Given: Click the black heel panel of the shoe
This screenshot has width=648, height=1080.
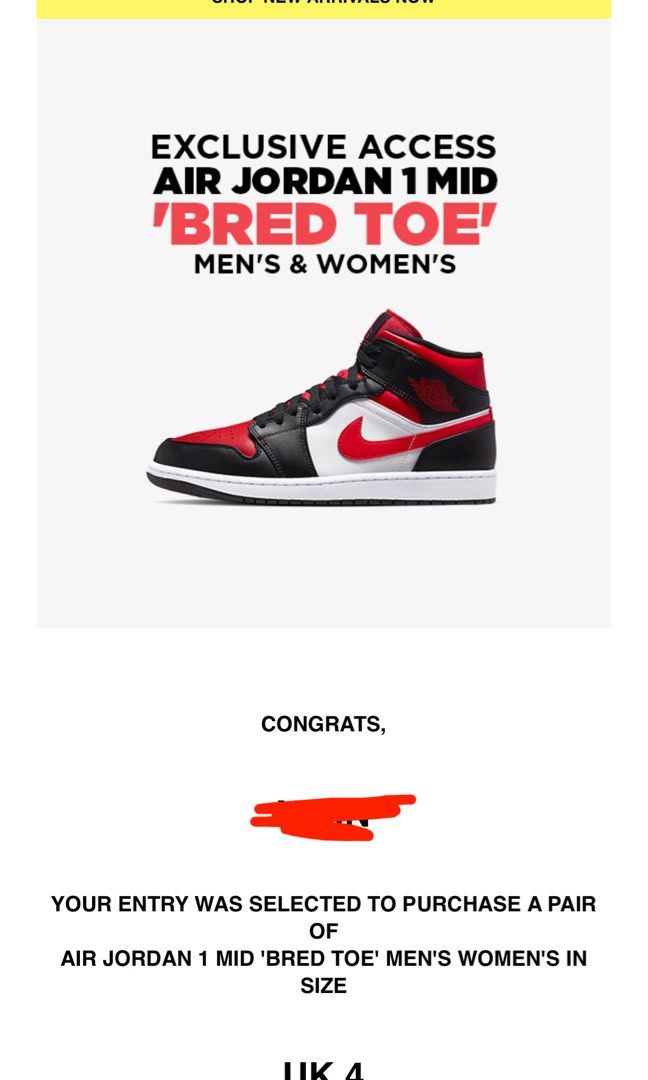Looking at the screenshot, I should [x=456, y=447].
